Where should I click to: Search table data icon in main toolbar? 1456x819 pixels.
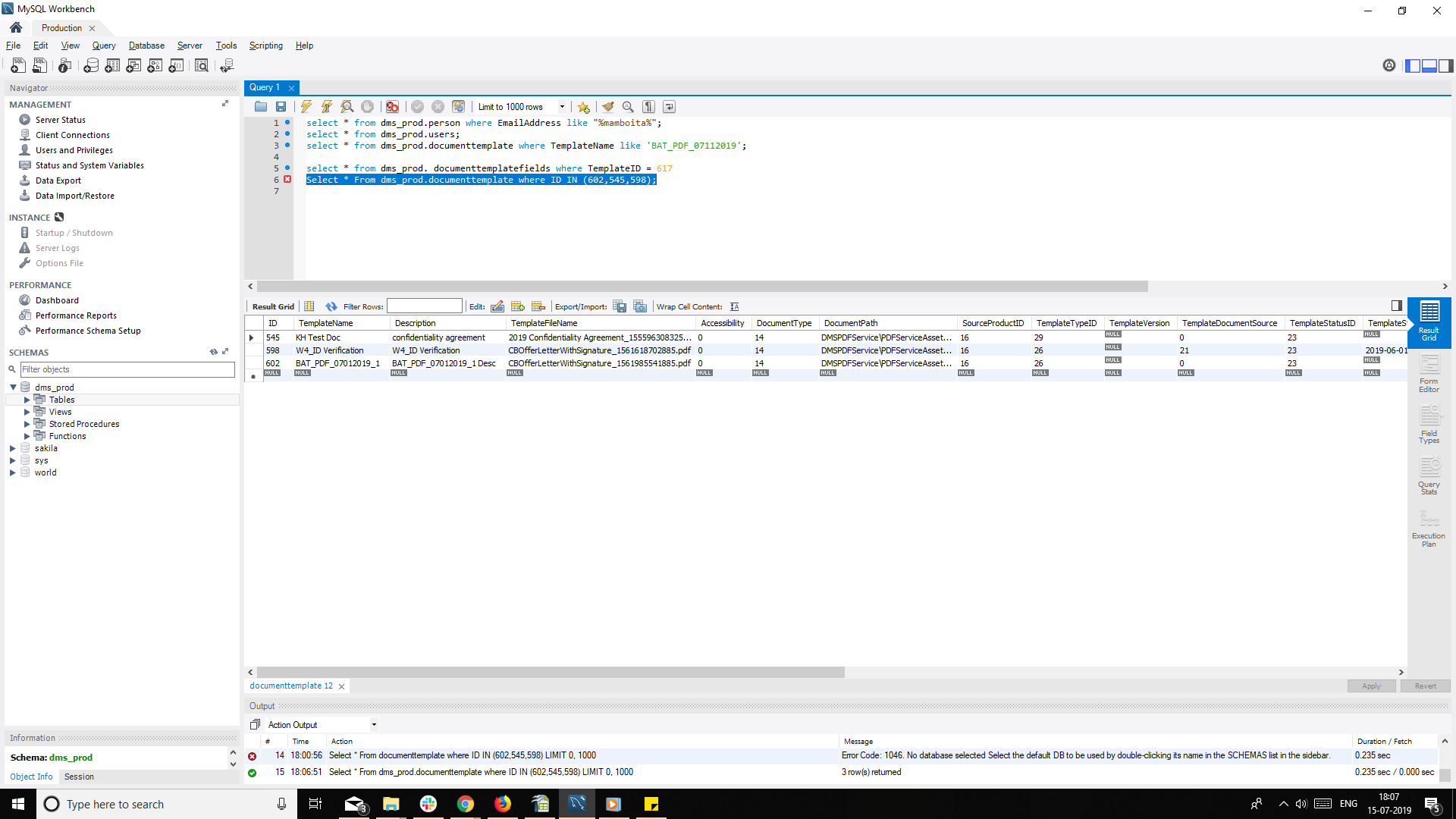pos(202,66)
